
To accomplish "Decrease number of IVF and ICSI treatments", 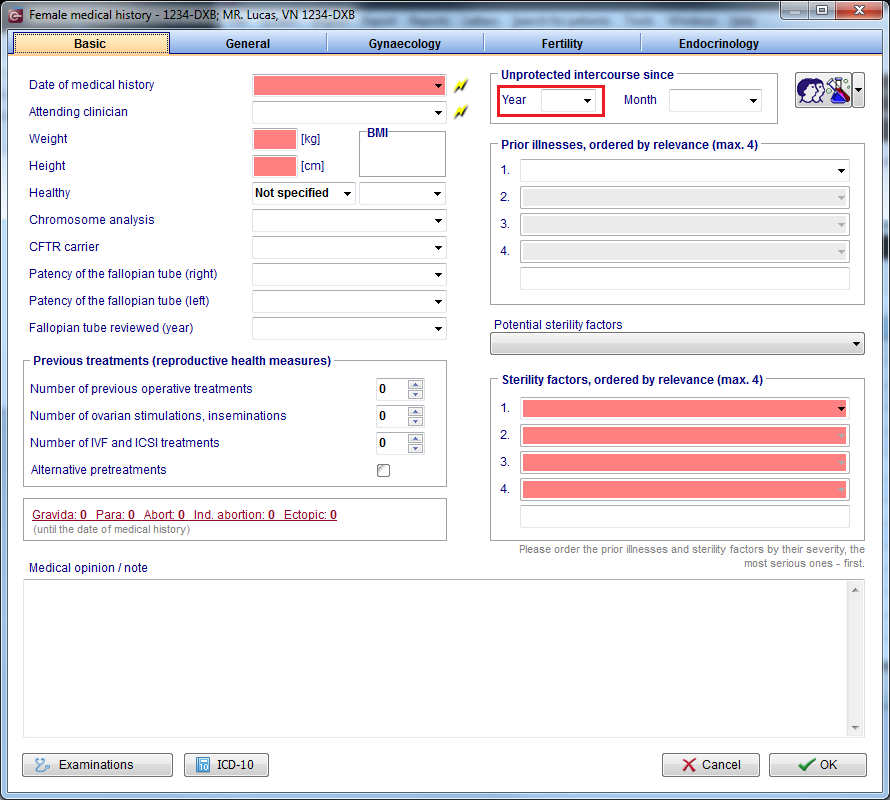I will [415, 448].
